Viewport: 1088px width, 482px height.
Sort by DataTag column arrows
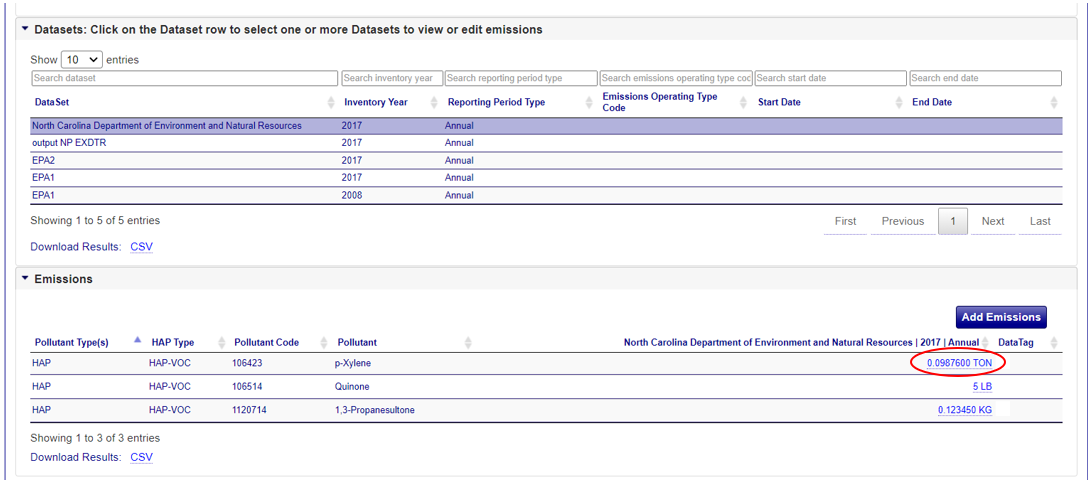click(1055, 343)
